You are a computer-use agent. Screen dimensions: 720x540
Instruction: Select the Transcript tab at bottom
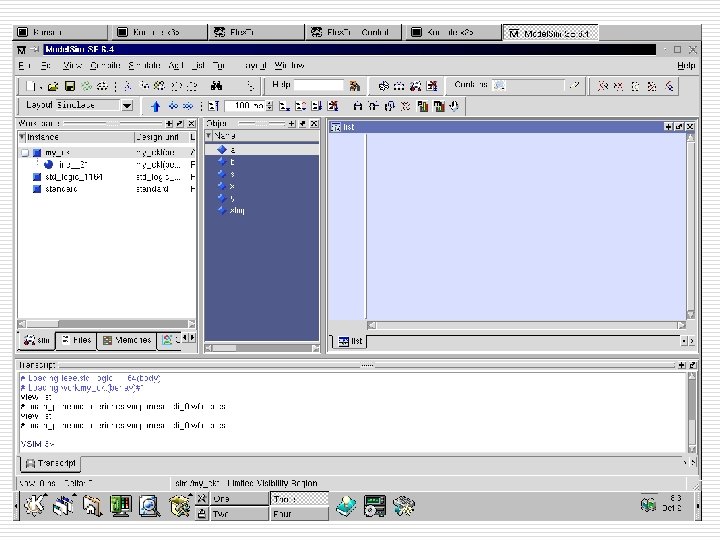(x=51, y=463)
